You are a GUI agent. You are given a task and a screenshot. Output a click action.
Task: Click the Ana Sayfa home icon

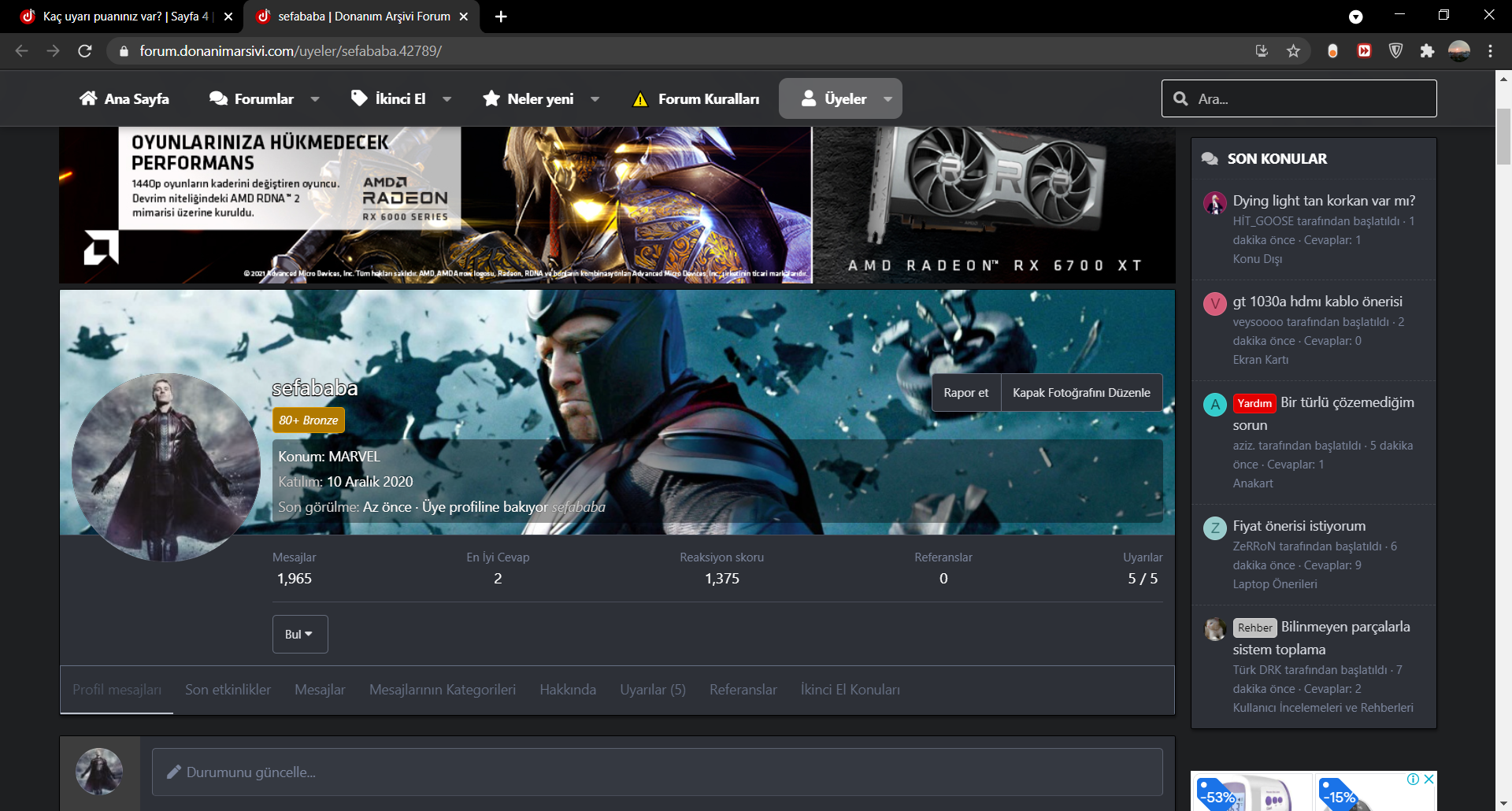tap(88, 98)
